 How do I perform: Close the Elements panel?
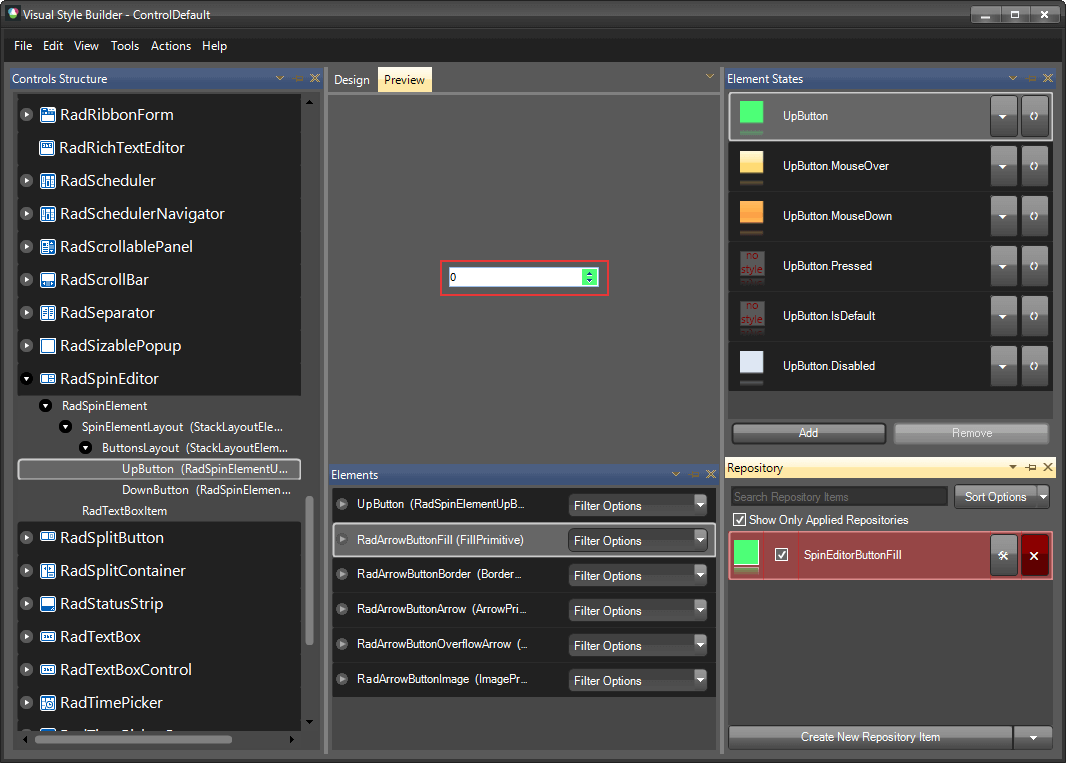click(x=710, y=474)
